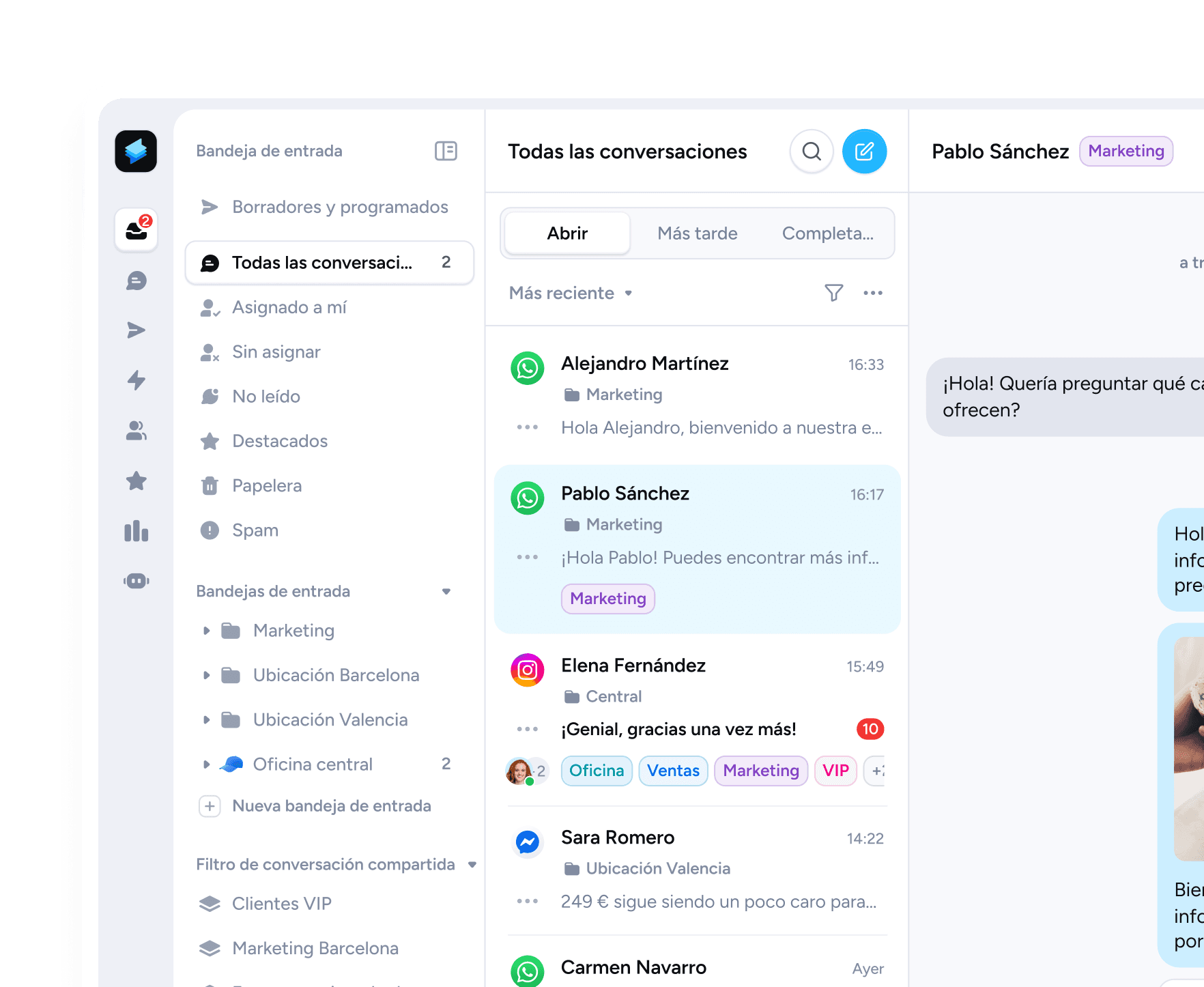Viewport: 1204px width, 987px height.
Task: Open Asignado a mí
Action: pos(329,307)
